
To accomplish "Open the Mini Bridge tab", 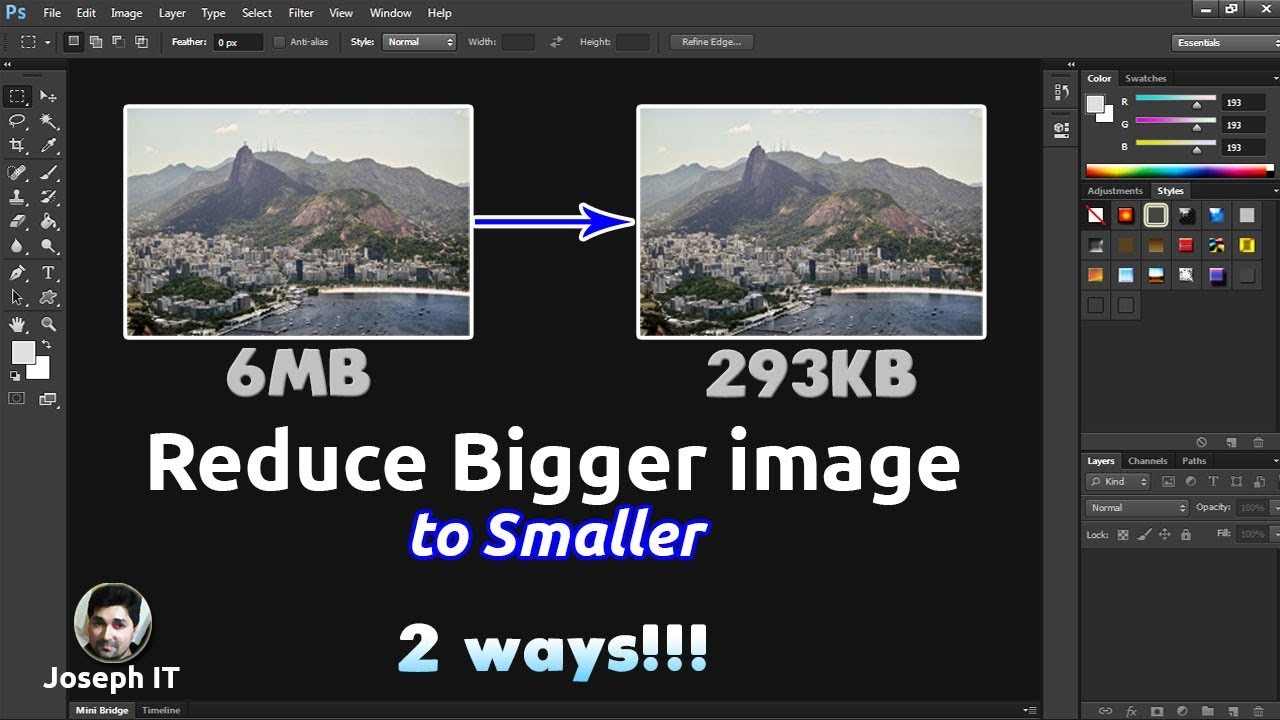I will coord(102,710).
